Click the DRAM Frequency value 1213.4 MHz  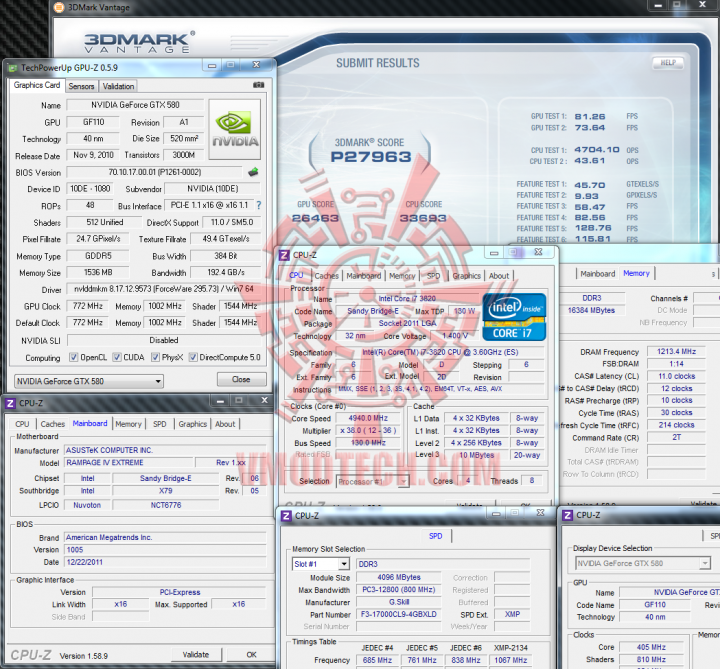(676, 351)
